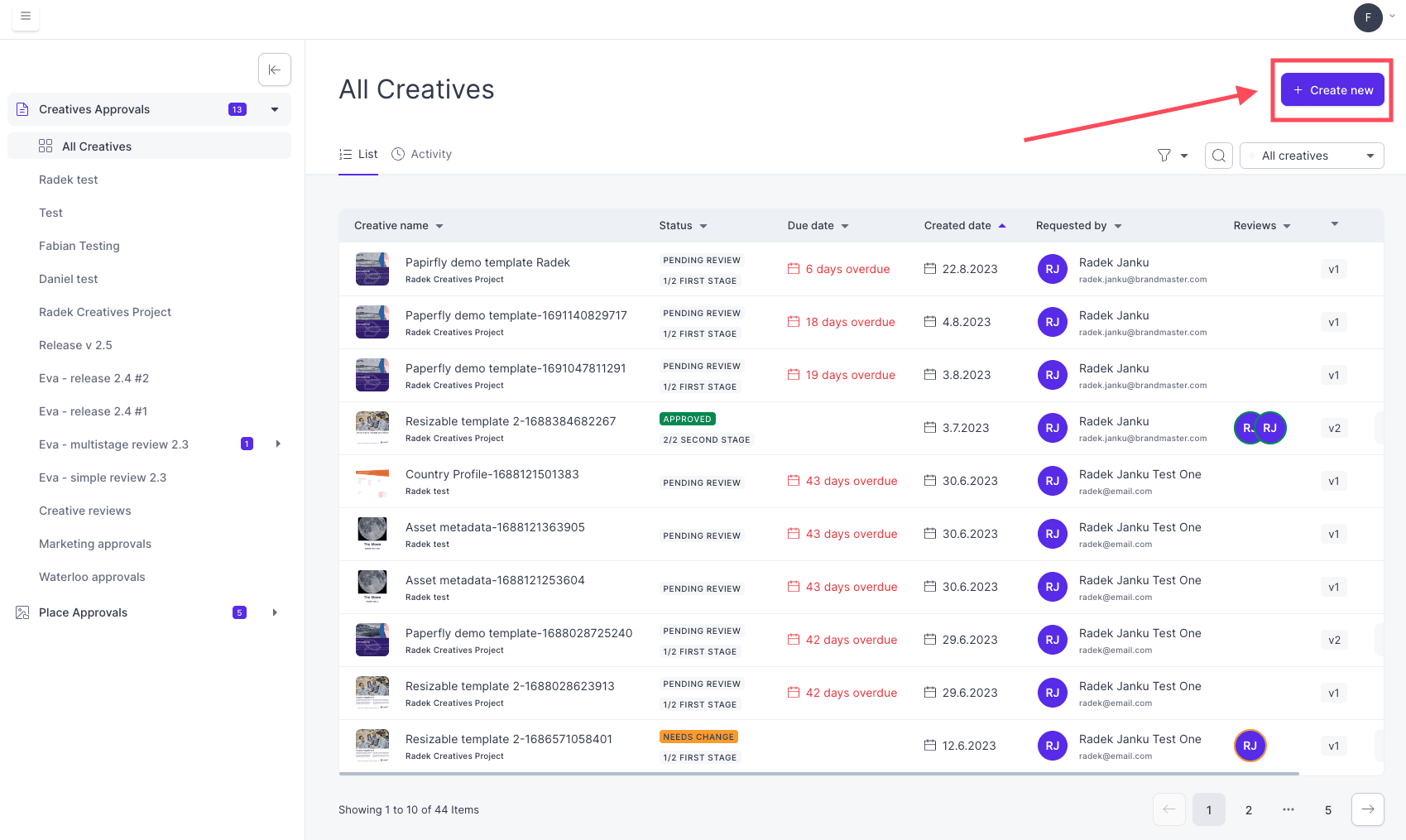
Task: Expand the Creatives Approvals chevron
Action: [275, 108]
